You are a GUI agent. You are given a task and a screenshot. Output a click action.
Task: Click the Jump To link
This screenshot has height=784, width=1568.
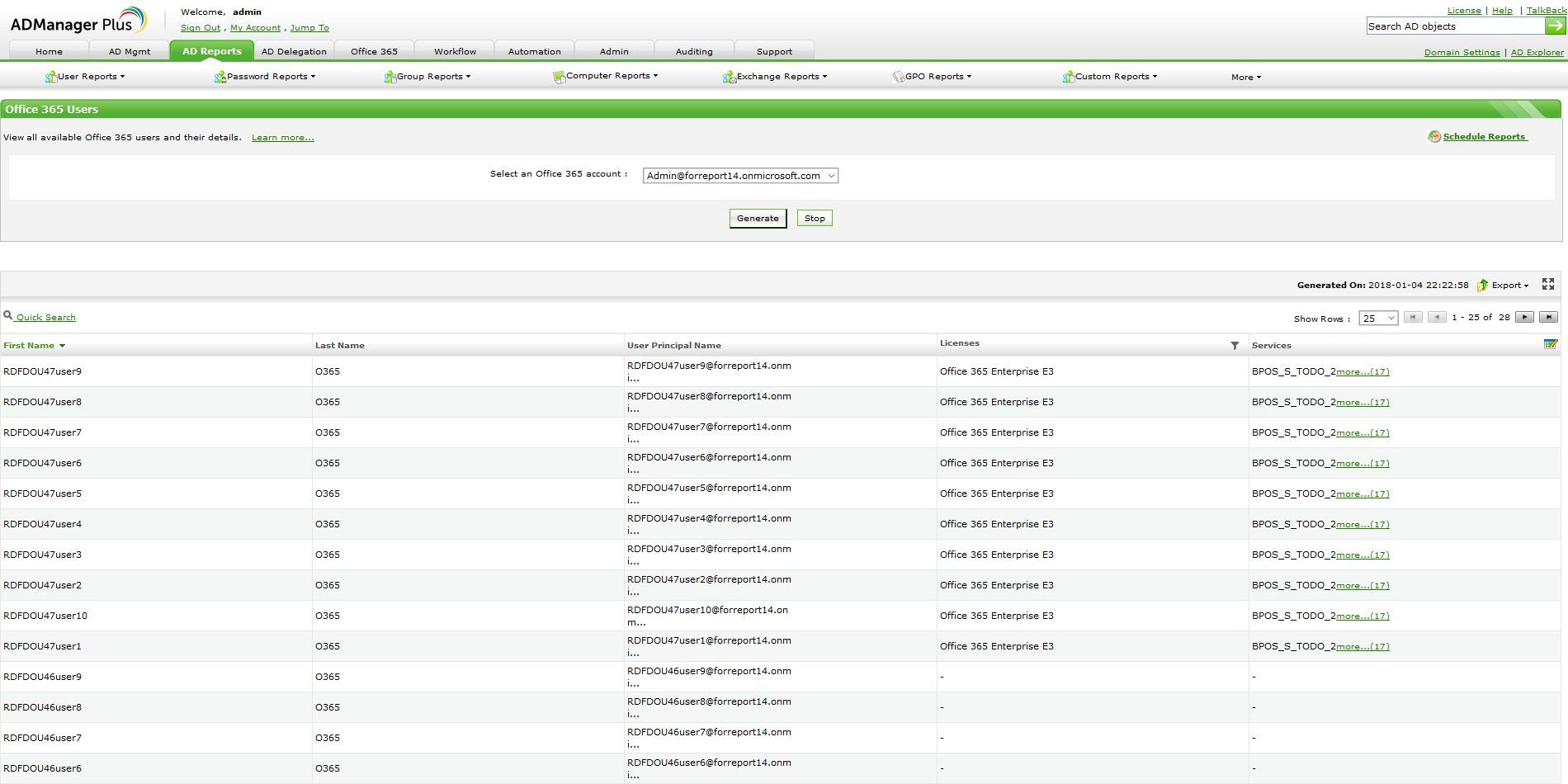[x=309, y=28]
